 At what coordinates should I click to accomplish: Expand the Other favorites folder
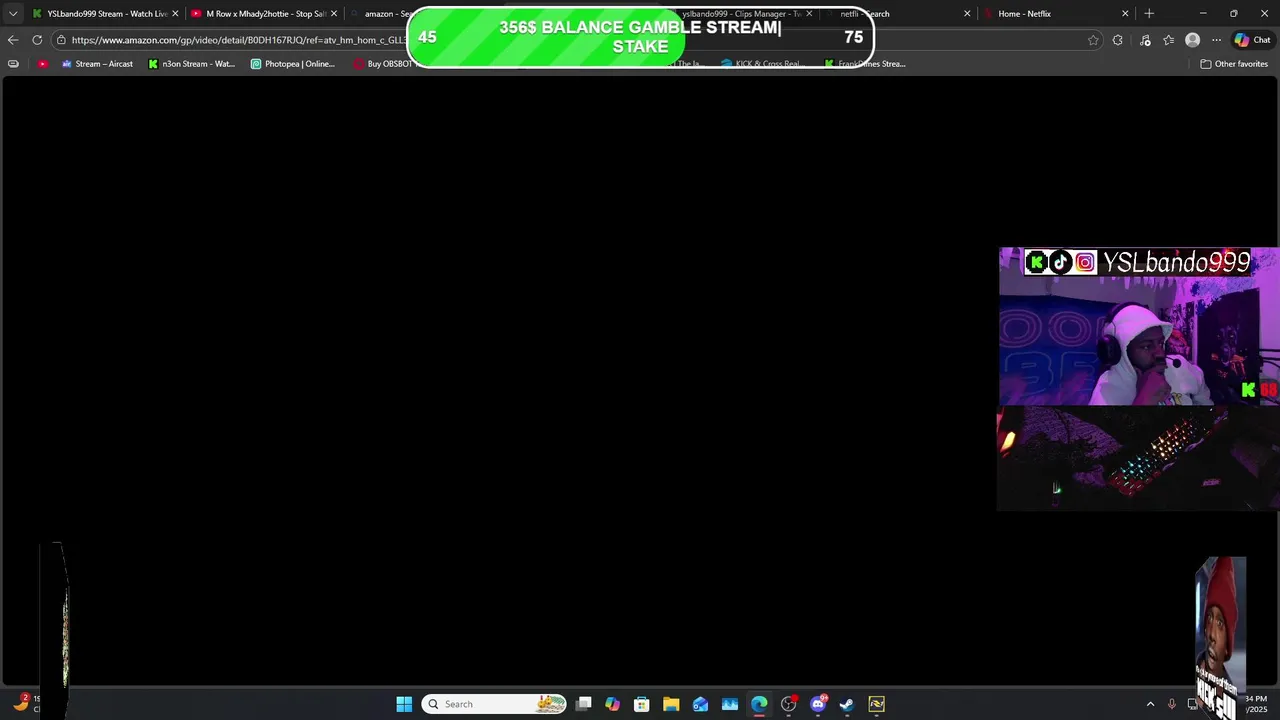(1234, 64)
